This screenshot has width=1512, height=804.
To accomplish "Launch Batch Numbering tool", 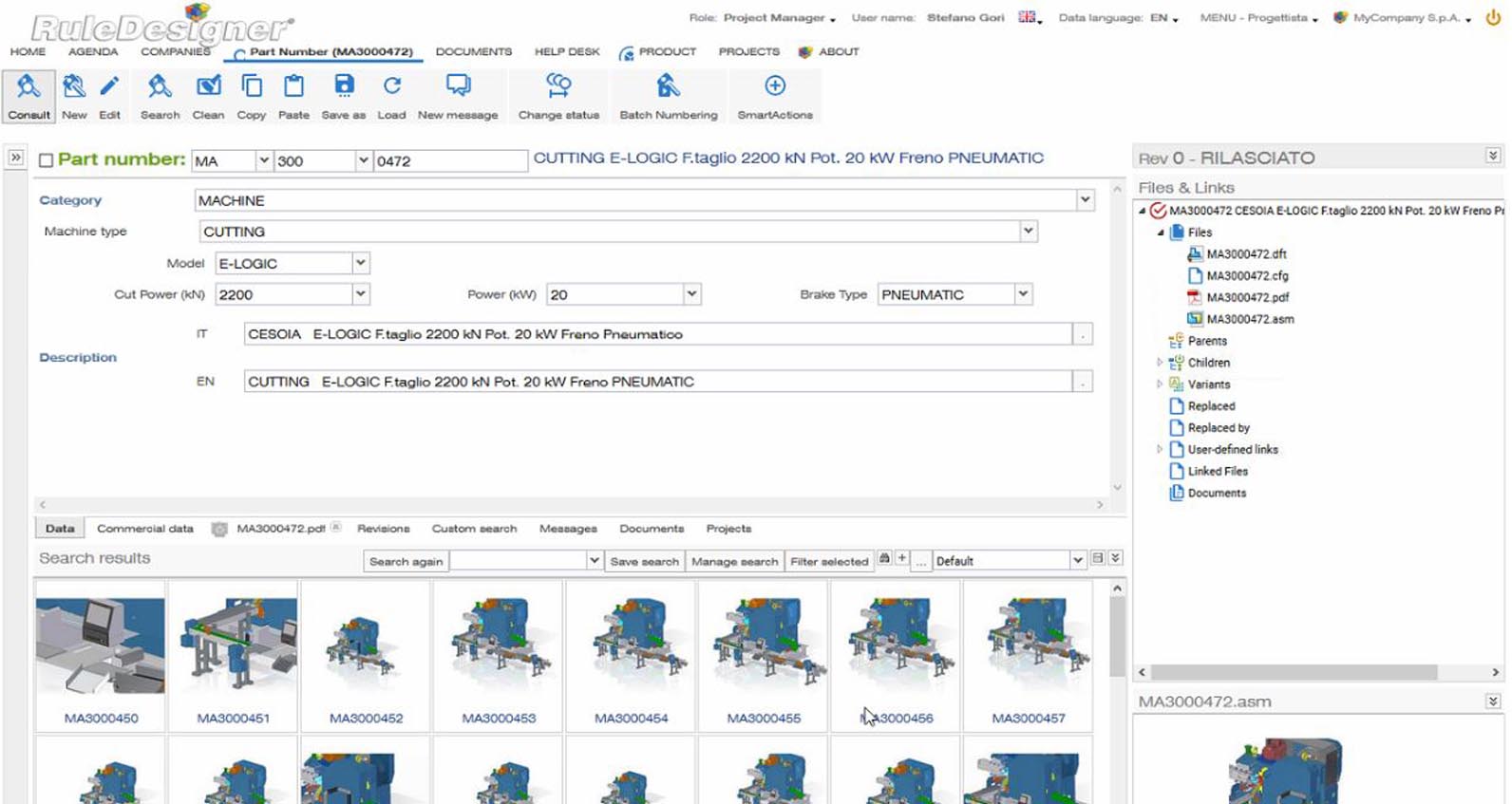I will [x=669, y=96].
